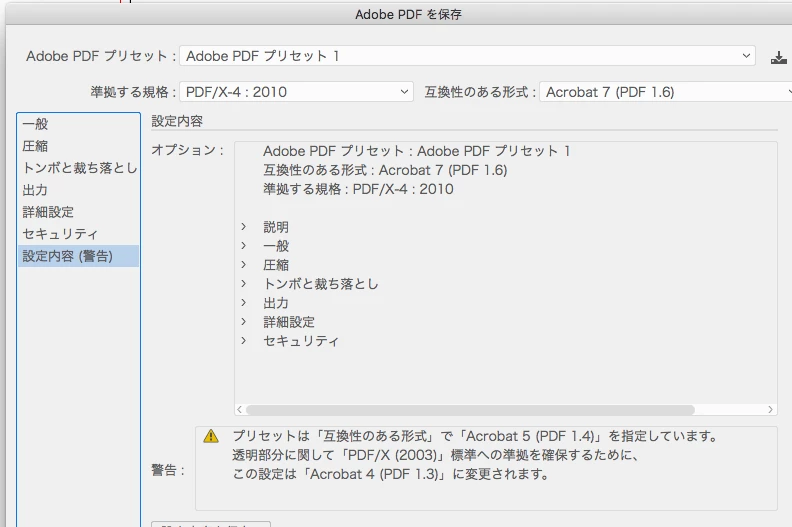The width and height of the screenshot is (792, 527).
Task: Click the horizontal scrollbar thumb in options
Action: coord(470,410)
